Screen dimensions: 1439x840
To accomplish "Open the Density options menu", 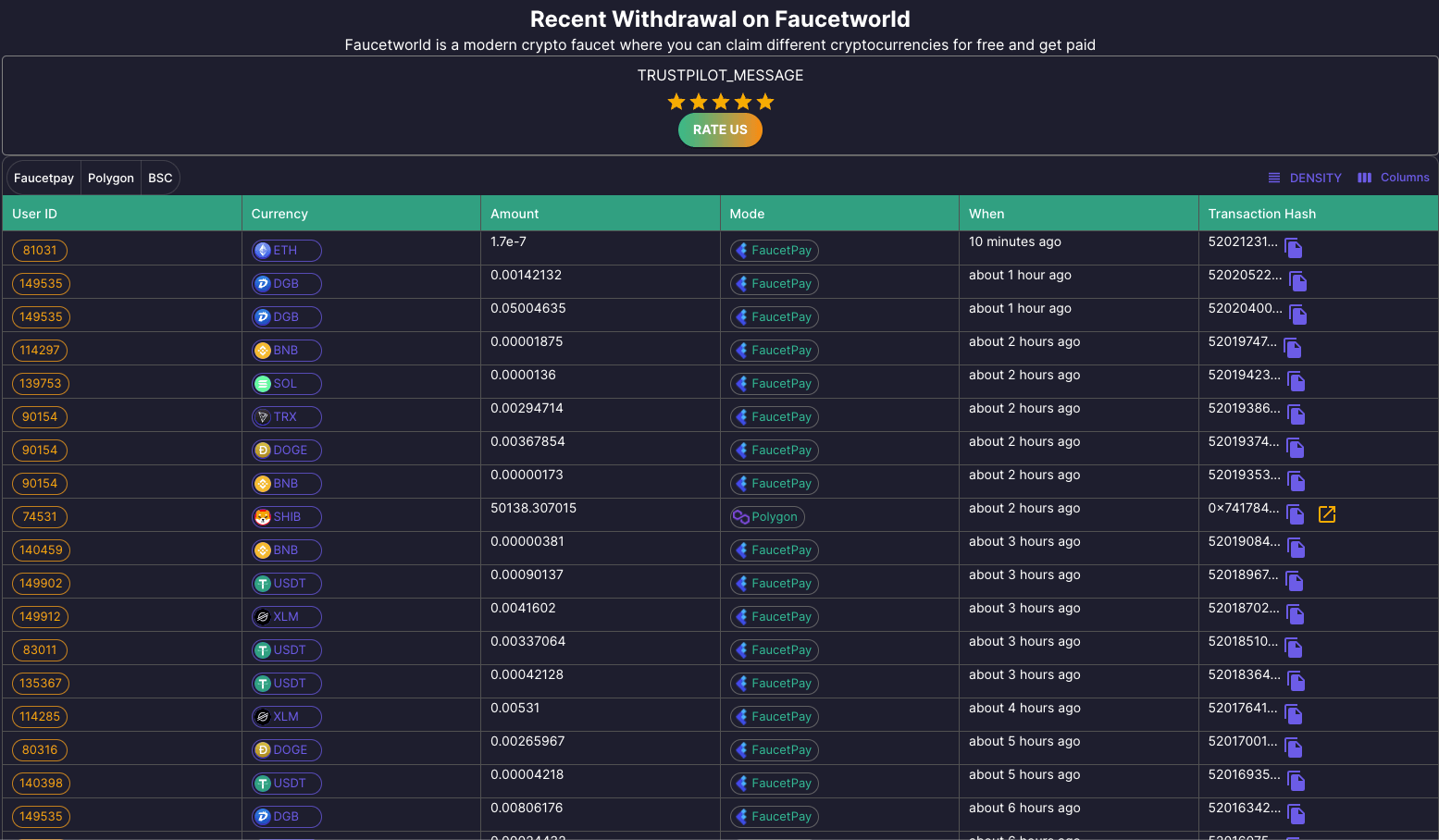I will click(1305, 178).
